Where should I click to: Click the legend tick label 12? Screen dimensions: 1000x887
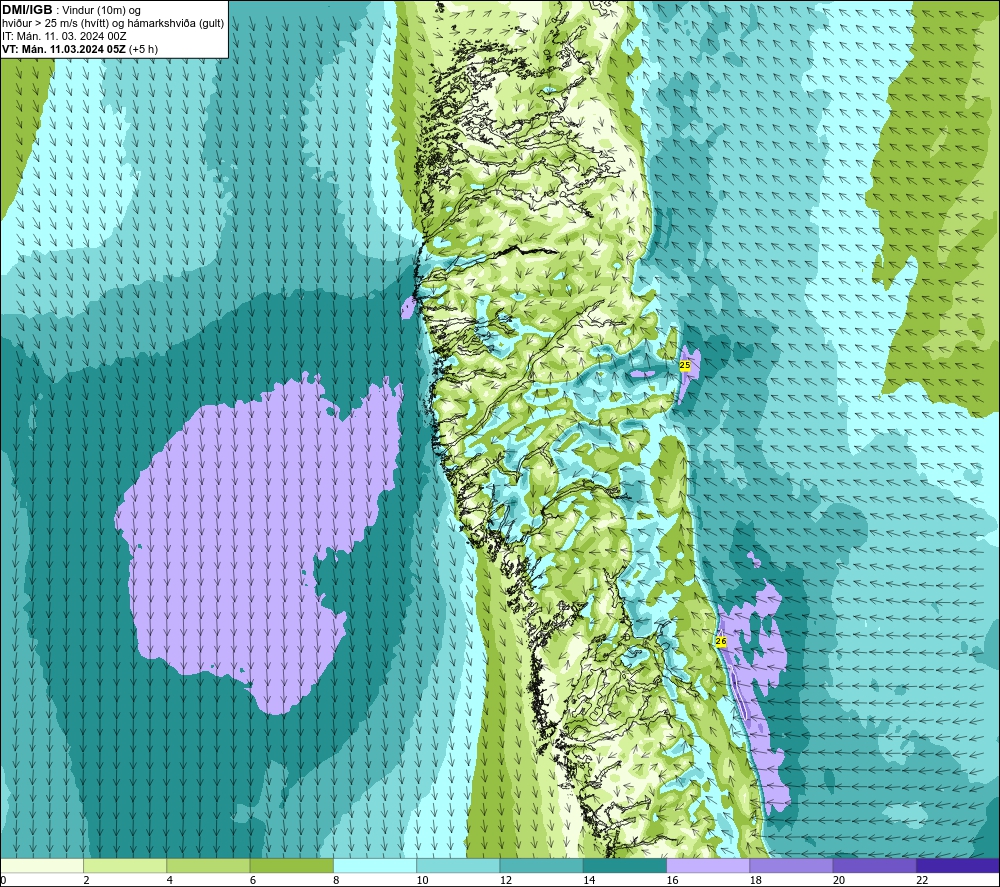pos(506,880)
